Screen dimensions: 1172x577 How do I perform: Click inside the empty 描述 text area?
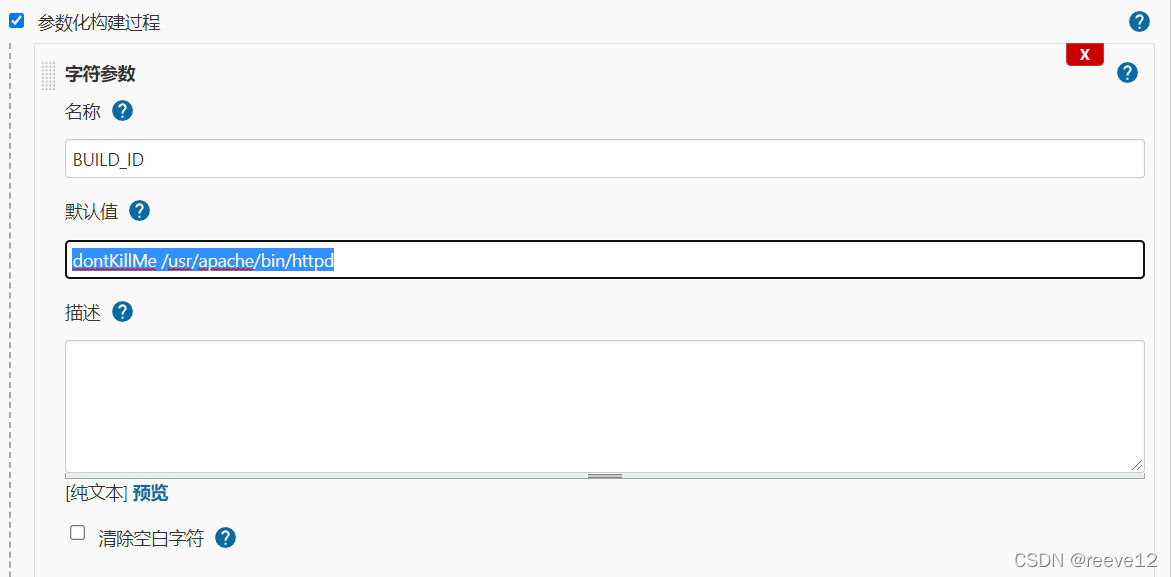[604, 405]
